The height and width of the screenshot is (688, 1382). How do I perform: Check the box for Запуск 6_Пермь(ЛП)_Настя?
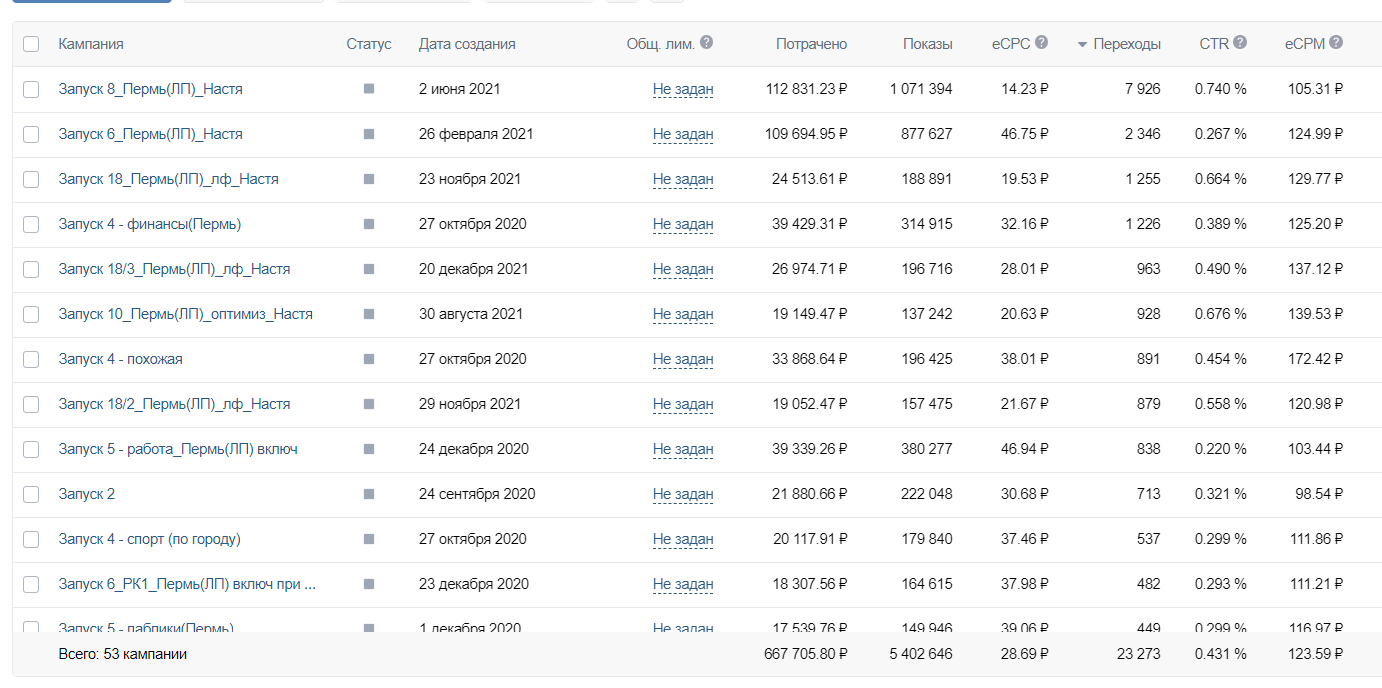point(31,134)
